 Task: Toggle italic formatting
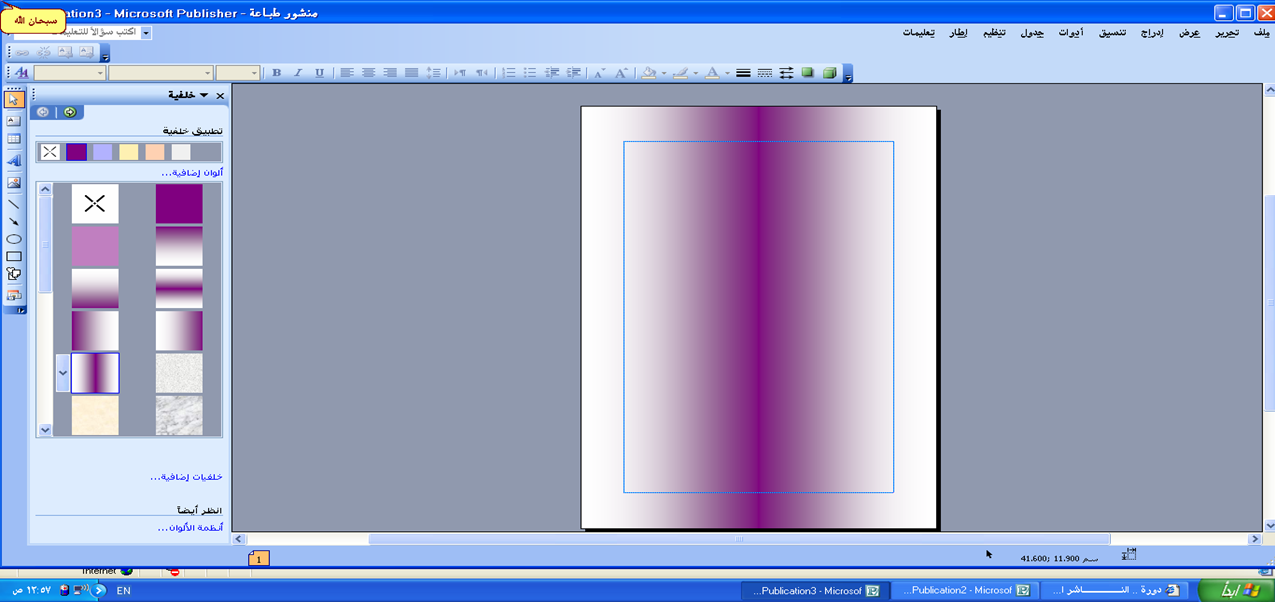[298, 73]
